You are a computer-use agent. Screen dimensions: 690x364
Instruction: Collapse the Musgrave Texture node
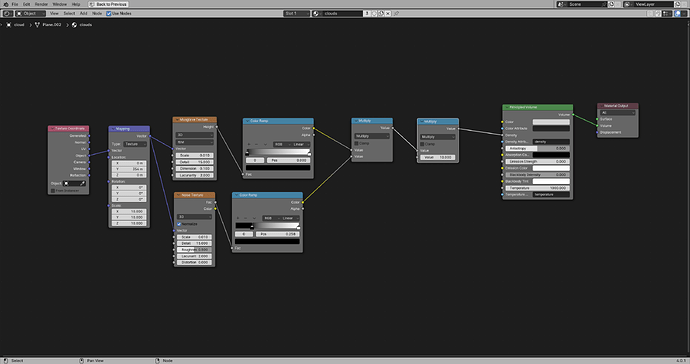pyautogui.click(x=177, y=120)
